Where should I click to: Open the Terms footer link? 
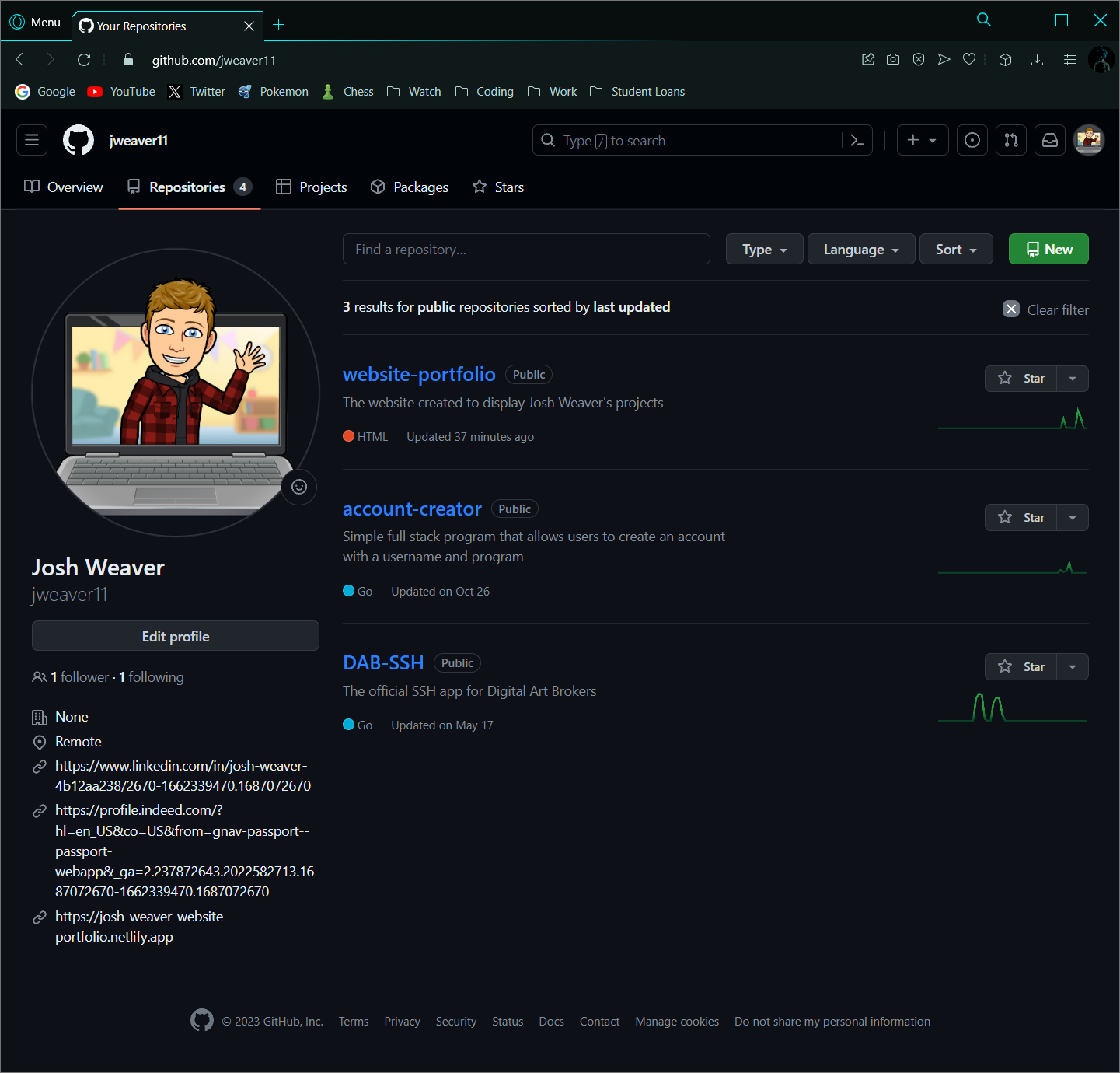354,1022
